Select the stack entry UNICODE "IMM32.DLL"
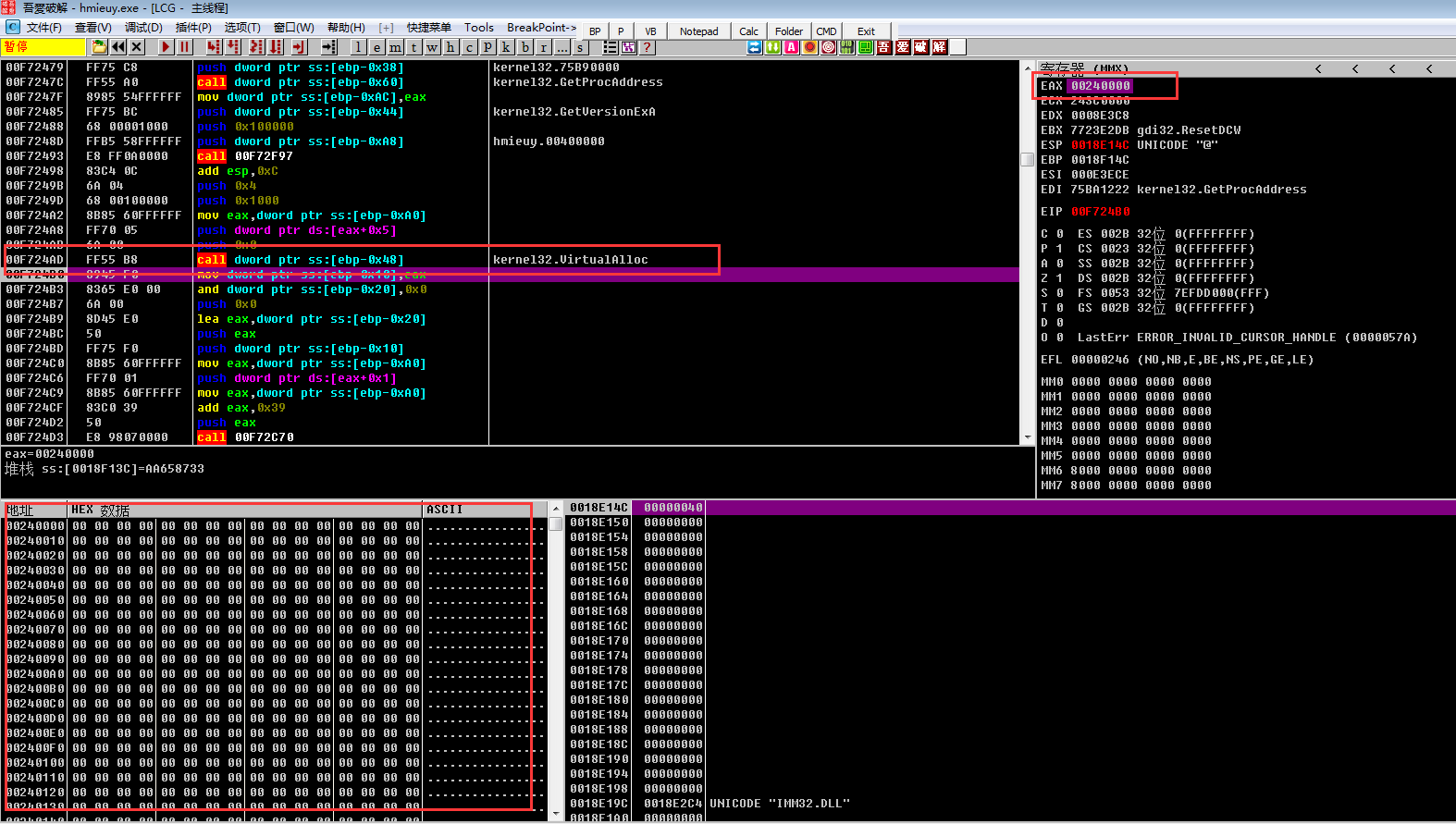The height and width of the screenshot is (824, 1456). 780,804
